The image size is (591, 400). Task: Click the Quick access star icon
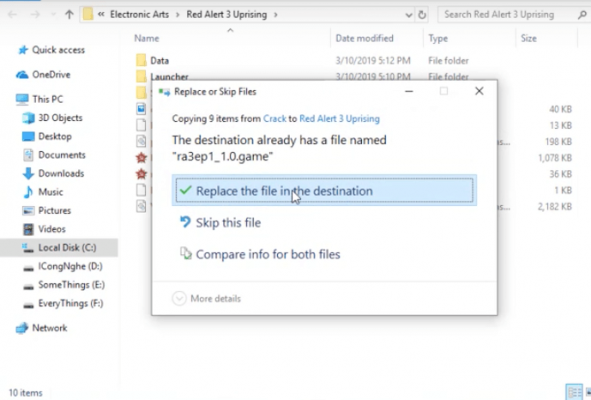(23, 50)
